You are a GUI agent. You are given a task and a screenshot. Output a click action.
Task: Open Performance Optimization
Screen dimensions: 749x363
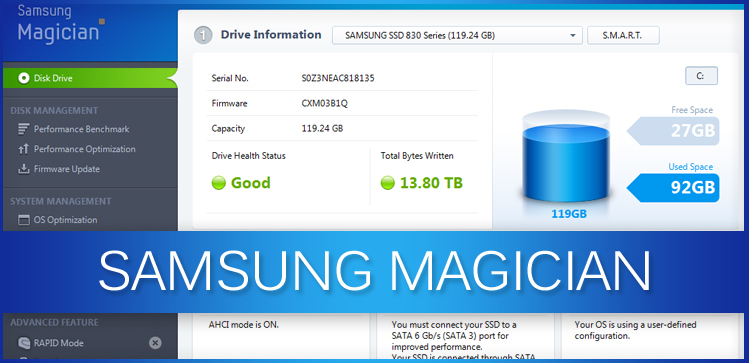pyautogui.click(x=85, y=149)
